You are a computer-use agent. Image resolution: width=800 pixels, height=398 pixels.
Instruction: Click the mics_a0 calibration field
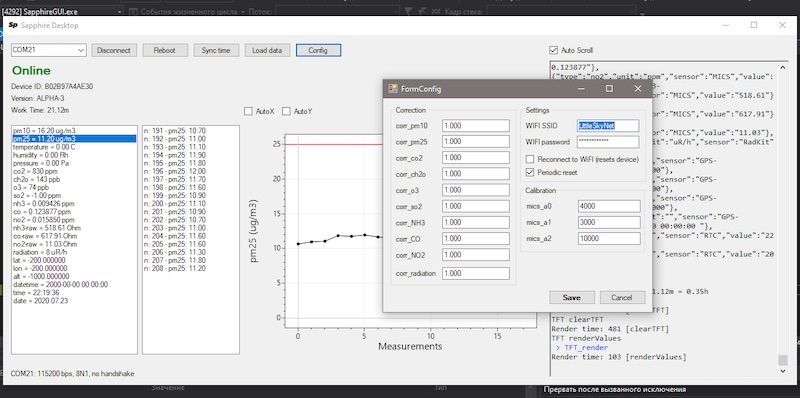[609, 206]
